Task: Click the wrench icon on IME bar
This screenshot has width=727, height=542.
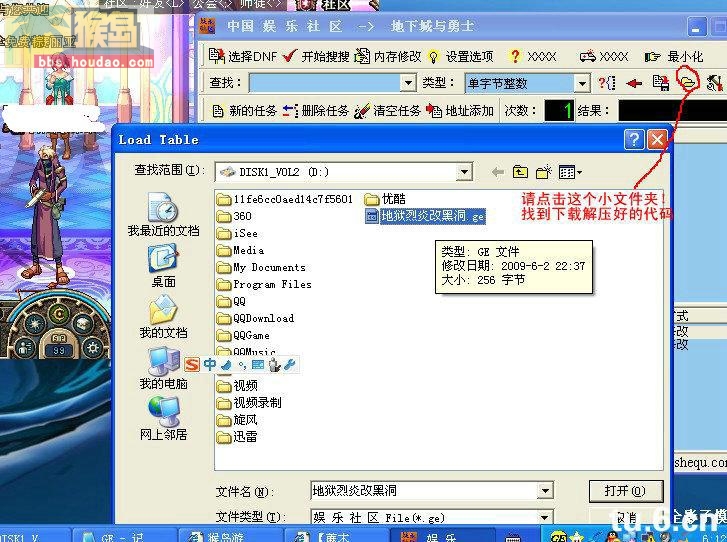Action: [x=289, y=365]
